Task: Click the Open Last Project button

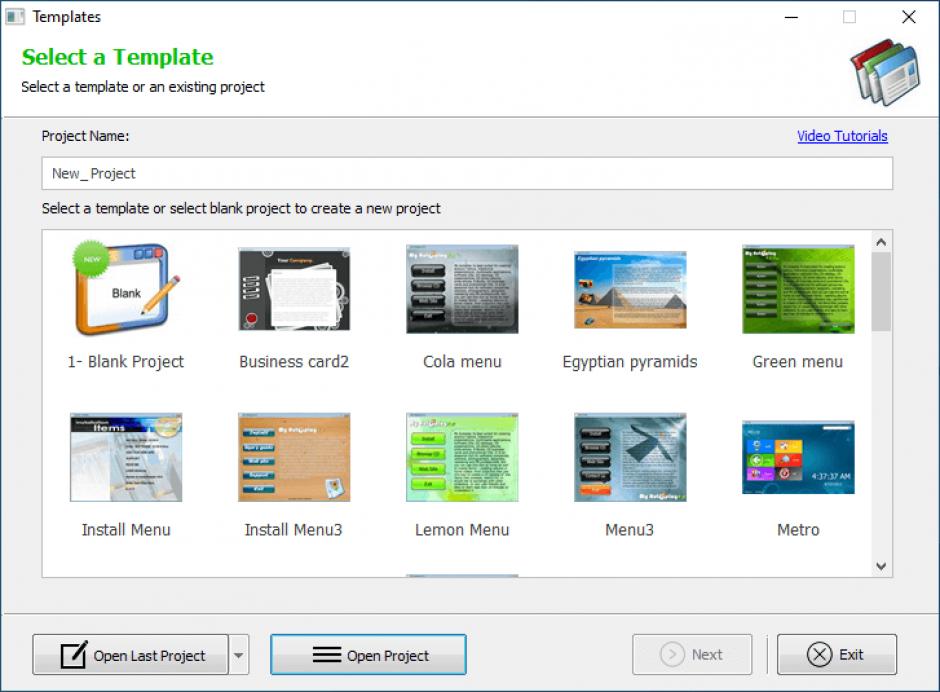Action: (131, 655)
